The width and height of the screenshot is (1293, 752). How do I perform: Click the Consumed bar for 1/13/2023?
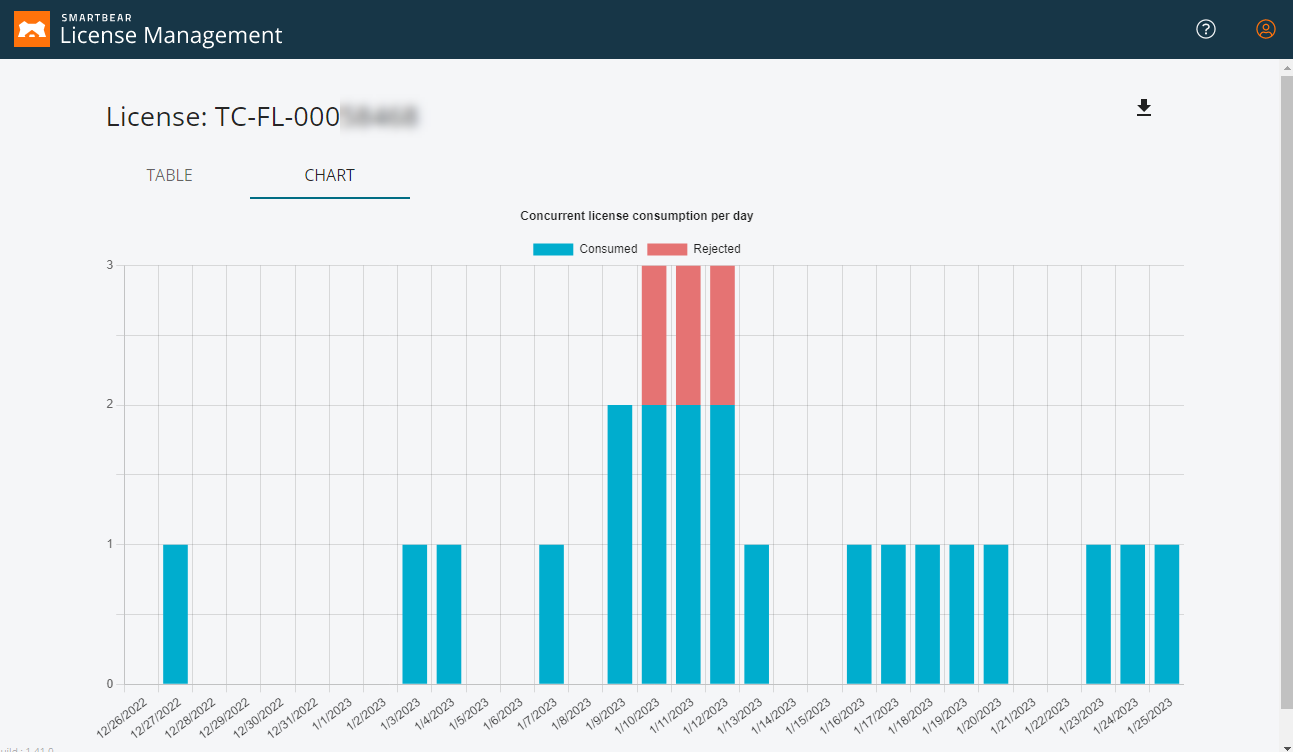(756, 614)
